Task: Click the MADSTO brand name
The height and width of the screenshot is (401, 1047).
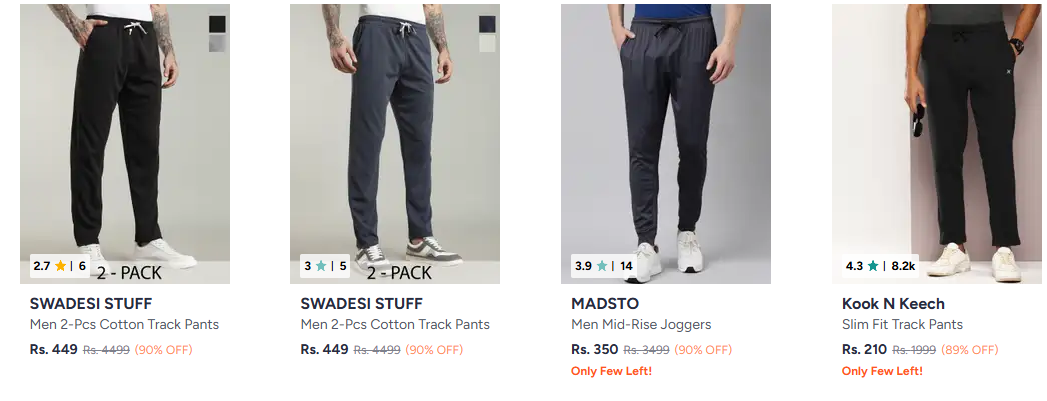Action: pos(605,304)
